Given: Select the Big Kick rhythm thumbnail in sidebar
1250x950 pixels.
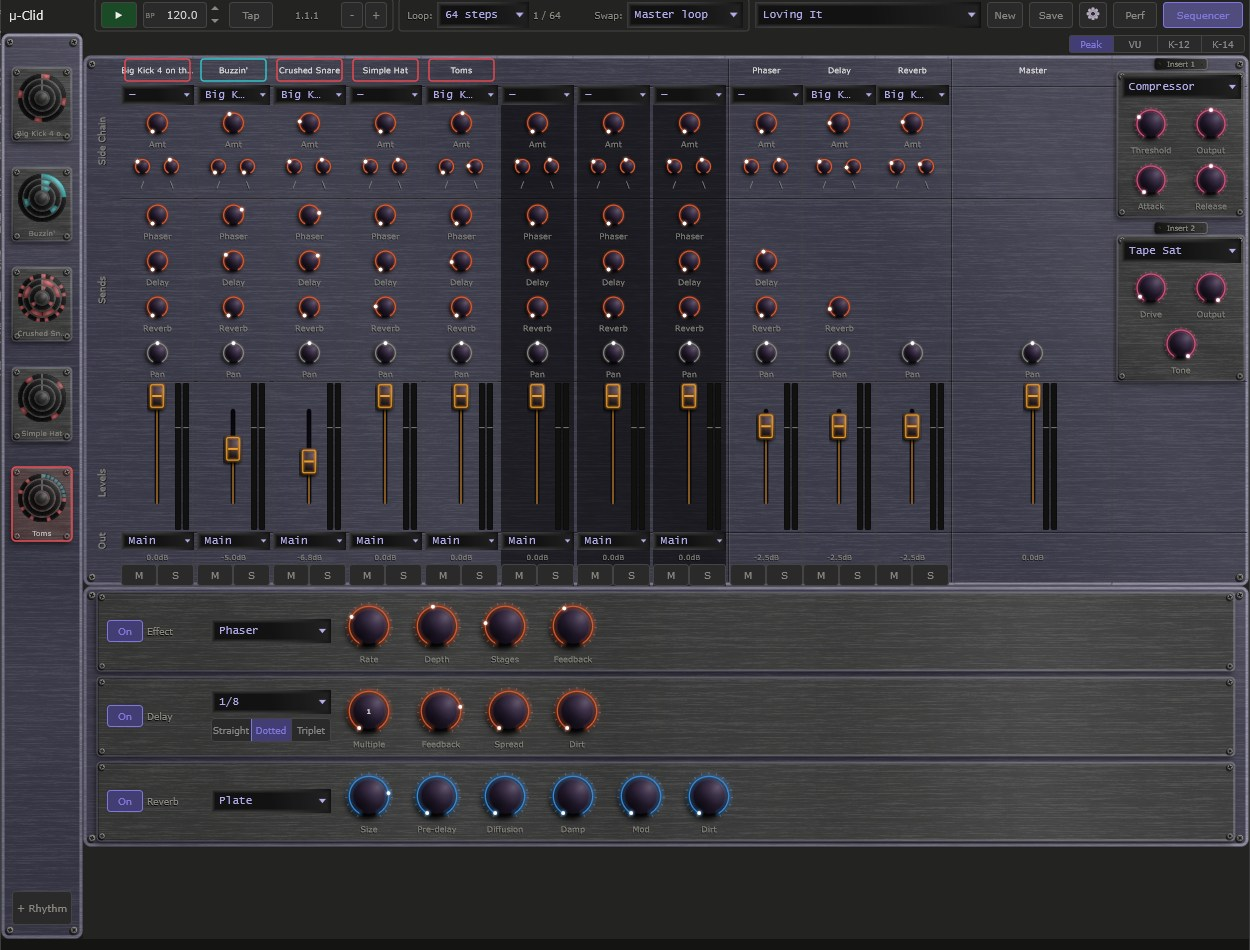Looking at the screenshot, I should (42, 104).
